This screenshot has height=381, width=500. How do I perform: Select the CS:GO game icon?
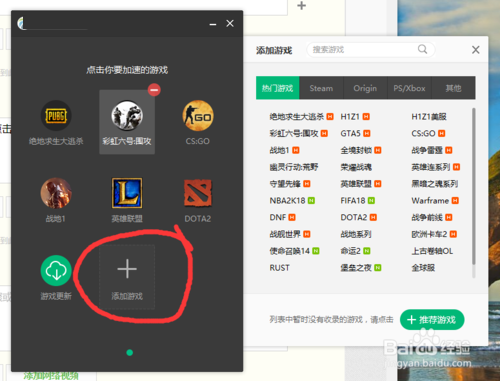[198, 116]
